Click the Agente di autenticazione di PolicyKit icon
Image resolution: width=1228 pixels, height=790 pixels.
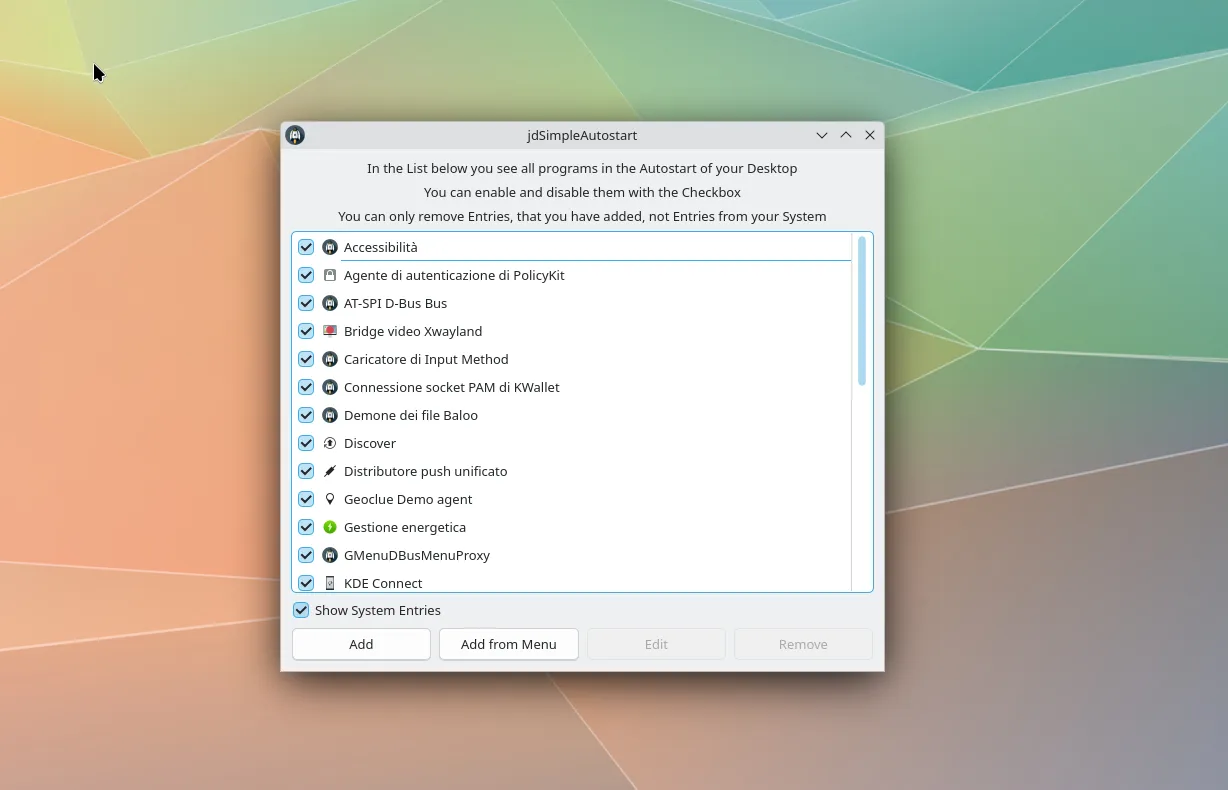tap(330, 275)
